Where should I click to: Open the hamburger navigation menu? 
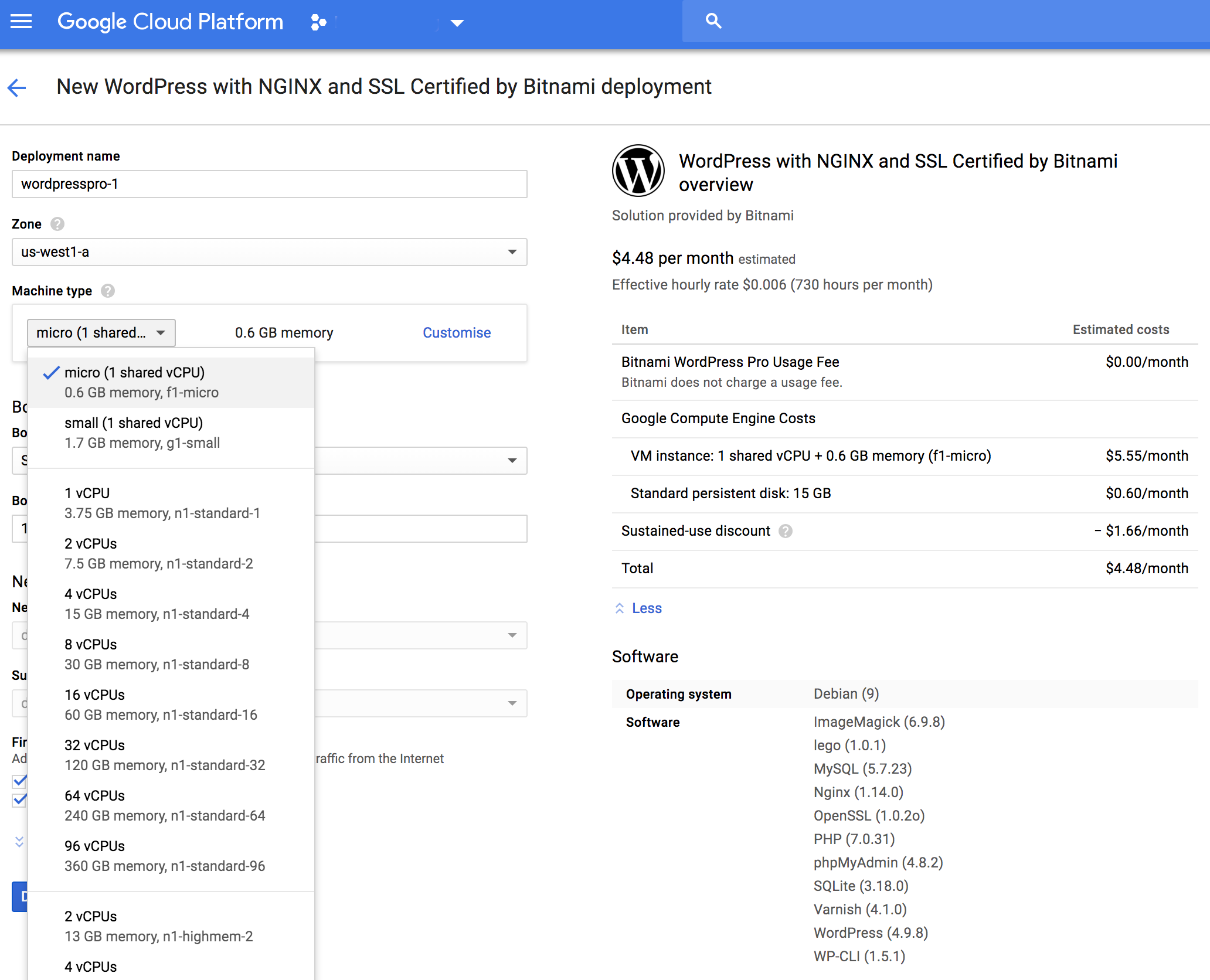(x=21, y=22)
